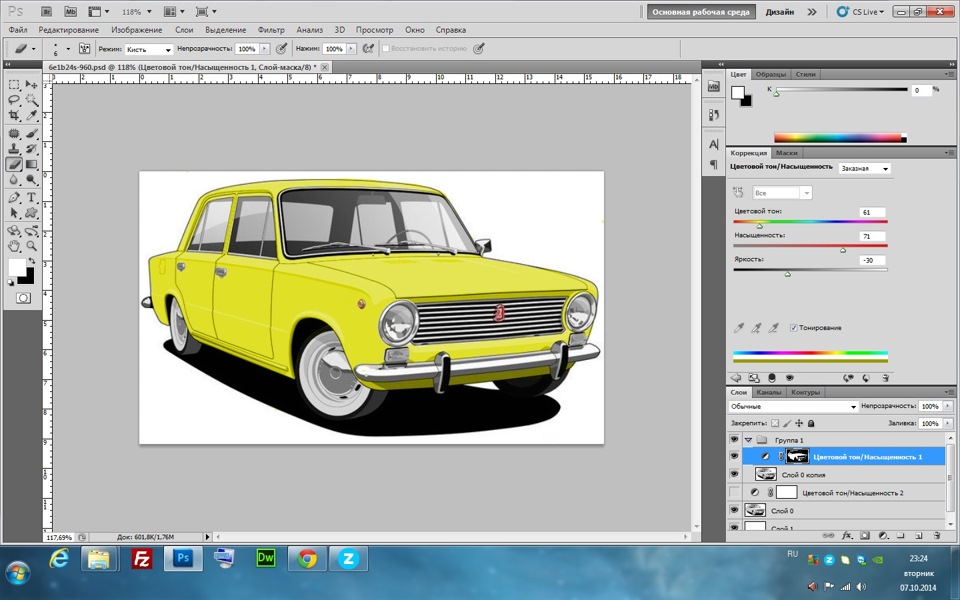The width and height of the screenshot is (960, 600).
Task: Click the Дизайн workspace button
Action: (779, 12)
